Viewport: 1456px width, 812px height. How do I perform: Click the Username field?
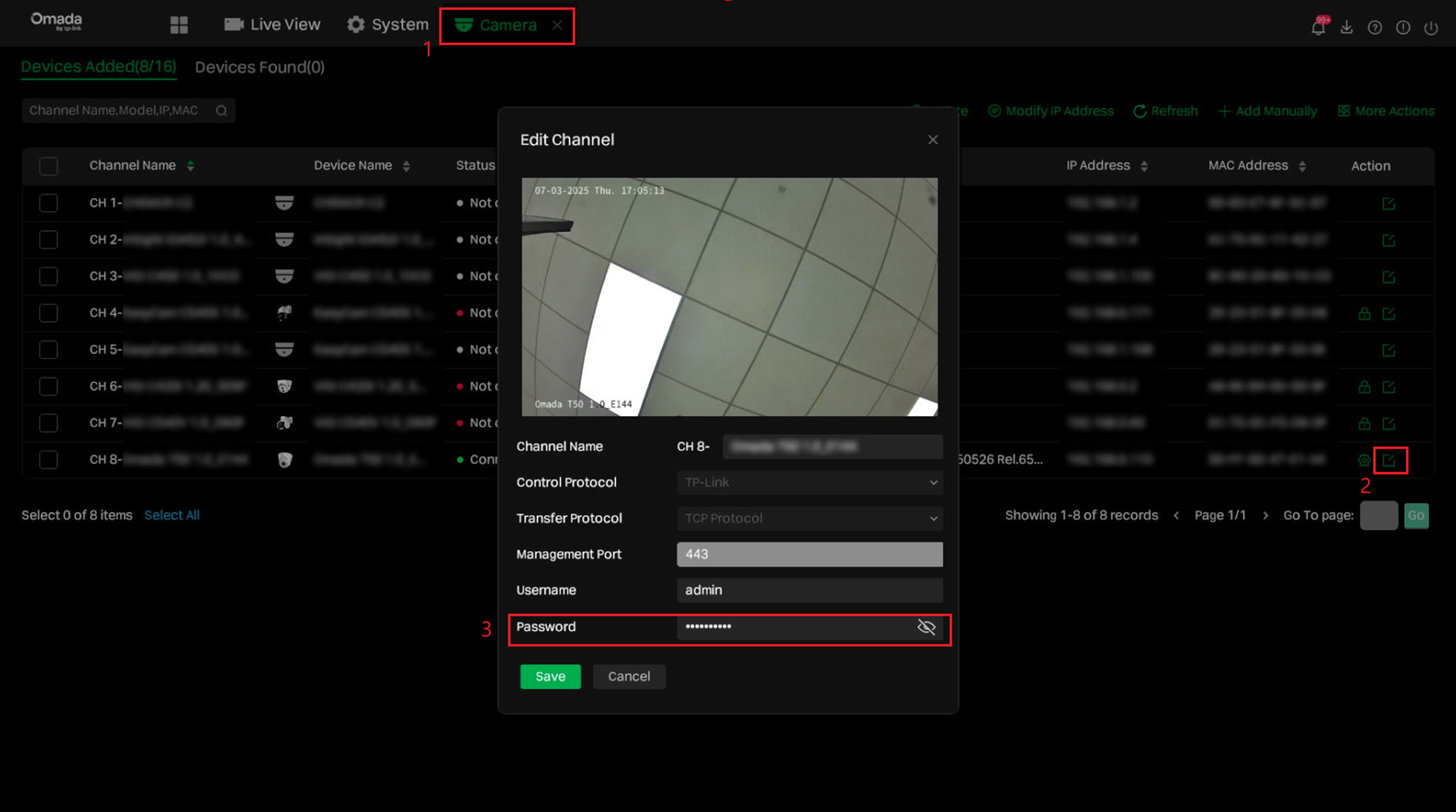(810, 590)
